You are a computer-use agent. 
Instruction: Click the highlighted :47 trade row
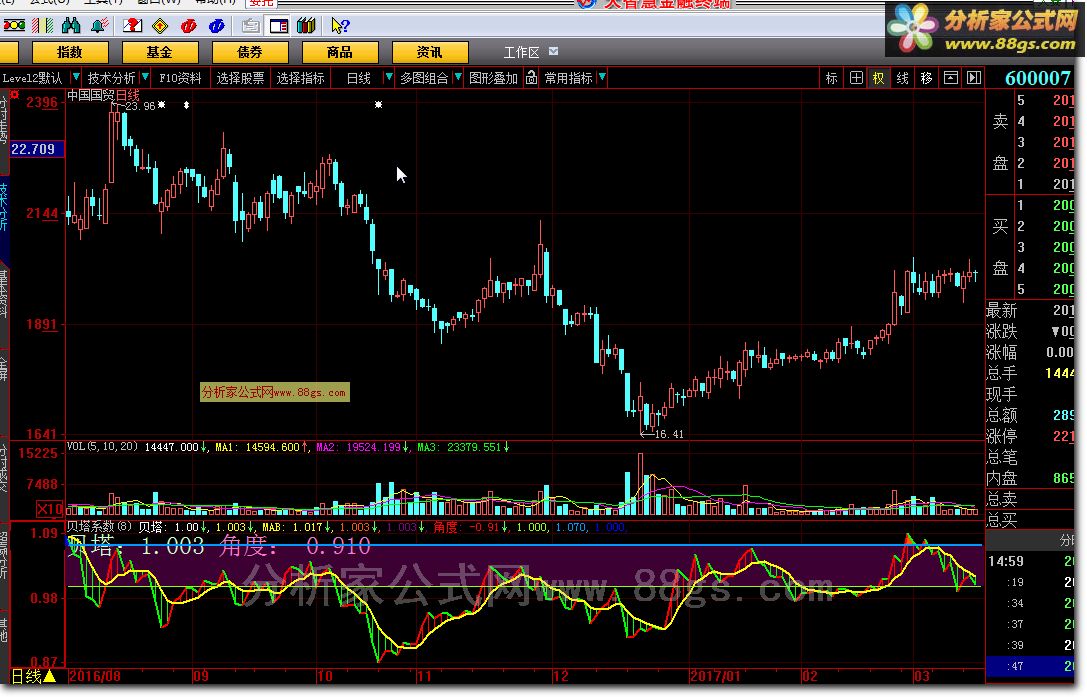tap(1030, 666)
